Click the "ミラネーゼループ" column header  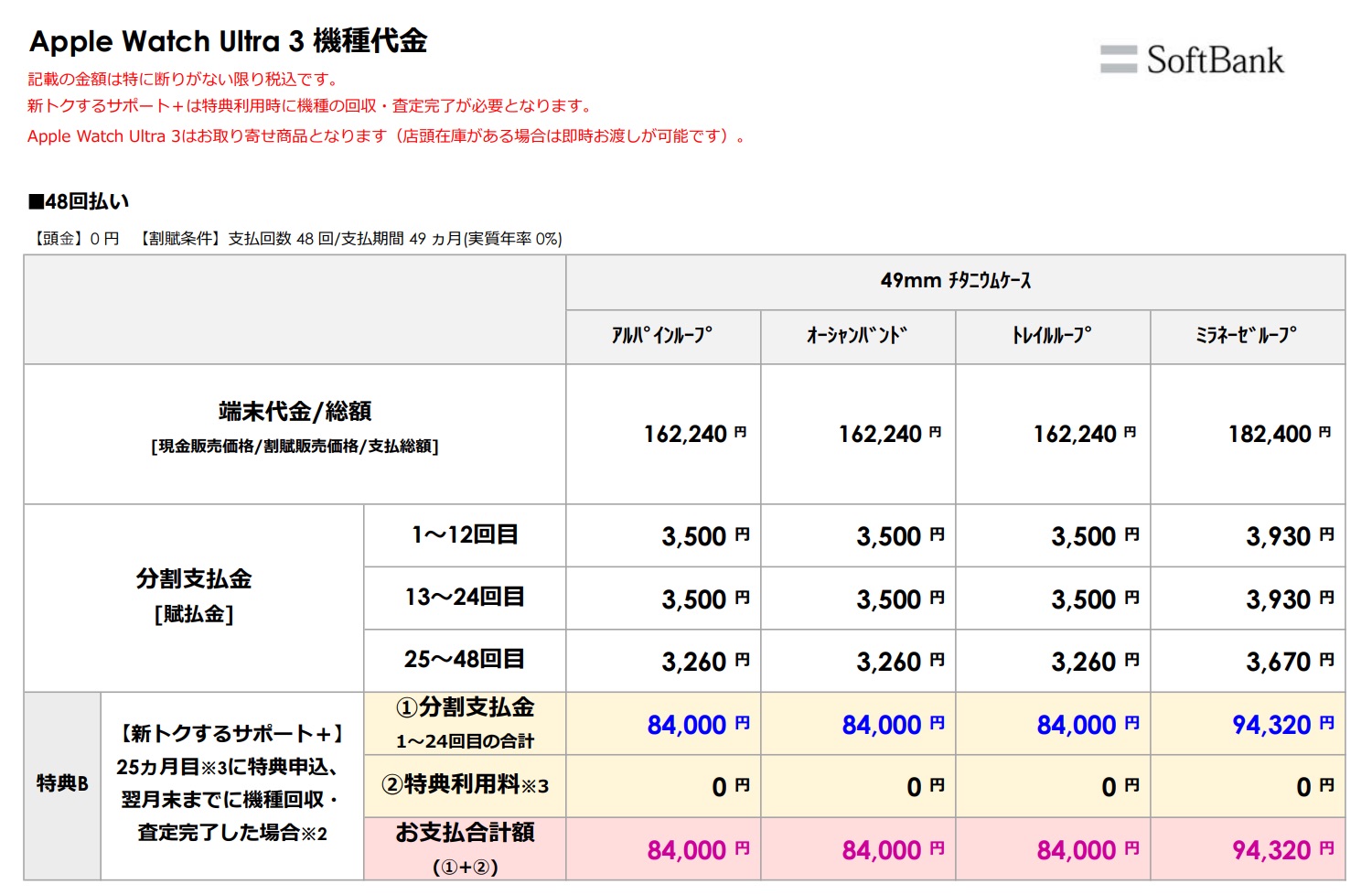click(x=1248, y=336)
